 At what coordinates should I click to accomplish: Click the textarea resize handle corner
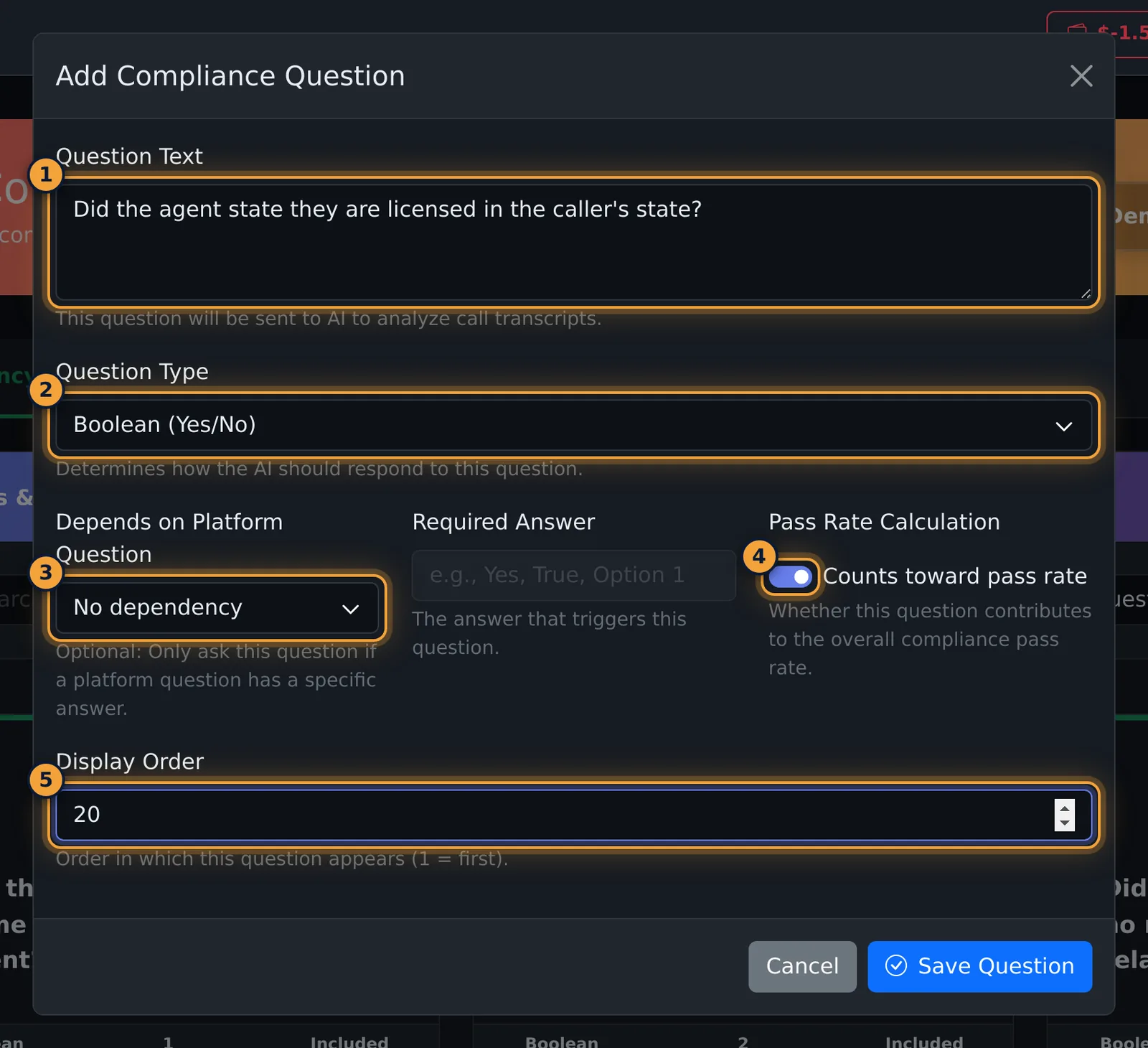coord(1086,294)
